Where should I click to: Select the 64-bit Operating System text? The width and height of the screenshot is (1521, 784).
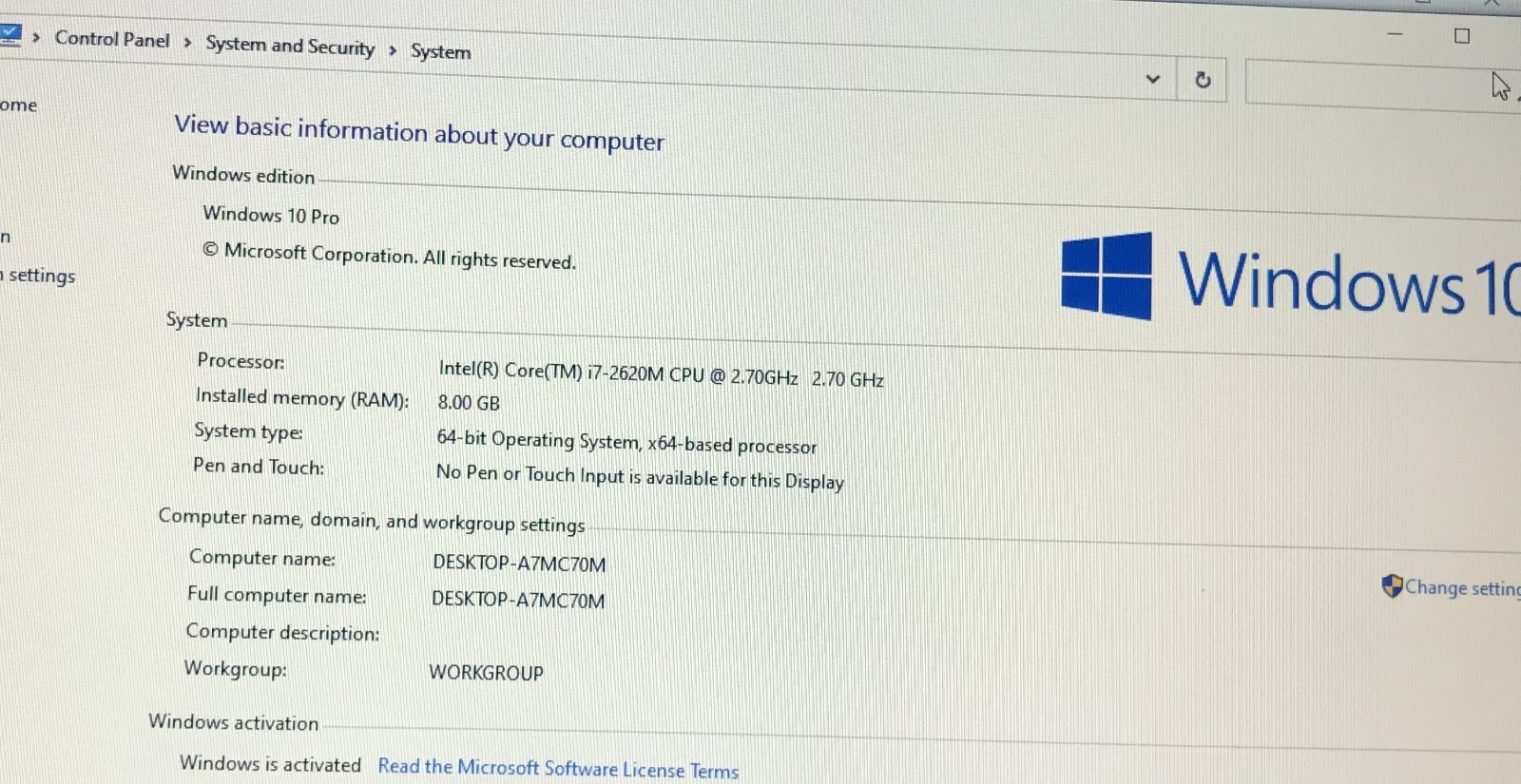click(626, 442)
